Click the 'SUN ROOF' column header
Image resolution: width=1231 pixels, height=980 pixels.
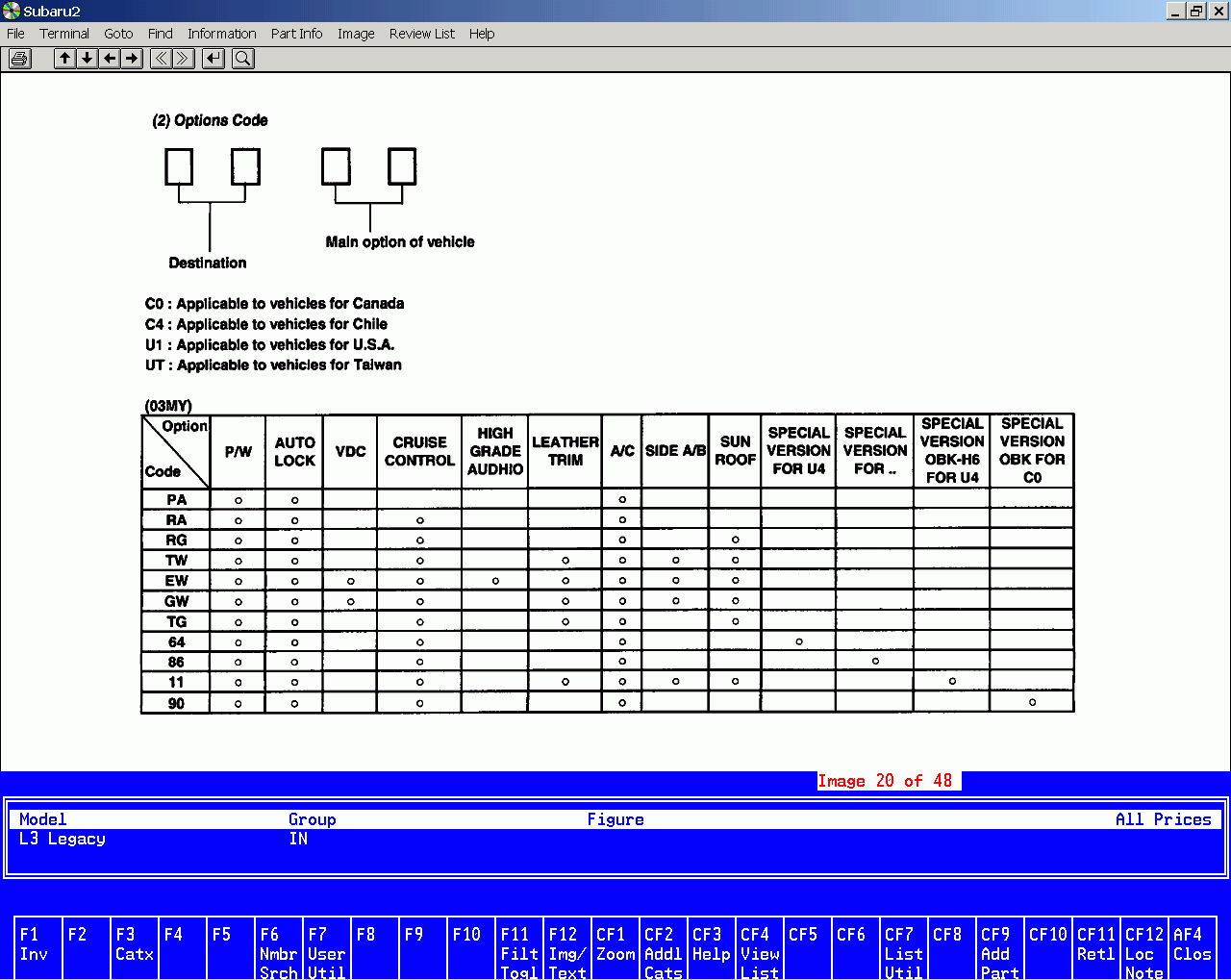tap(735, 451)
